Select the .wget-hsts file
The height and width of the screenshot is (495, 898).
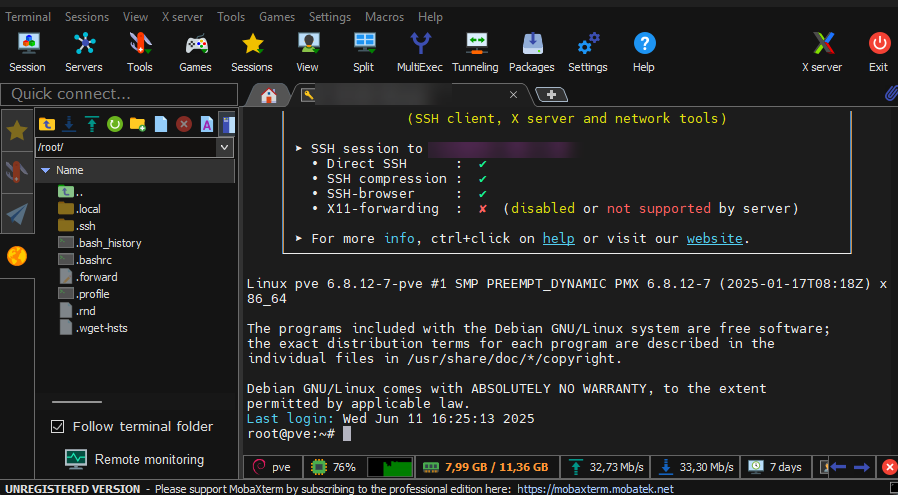pyautogui.click(x=93, y=328)
